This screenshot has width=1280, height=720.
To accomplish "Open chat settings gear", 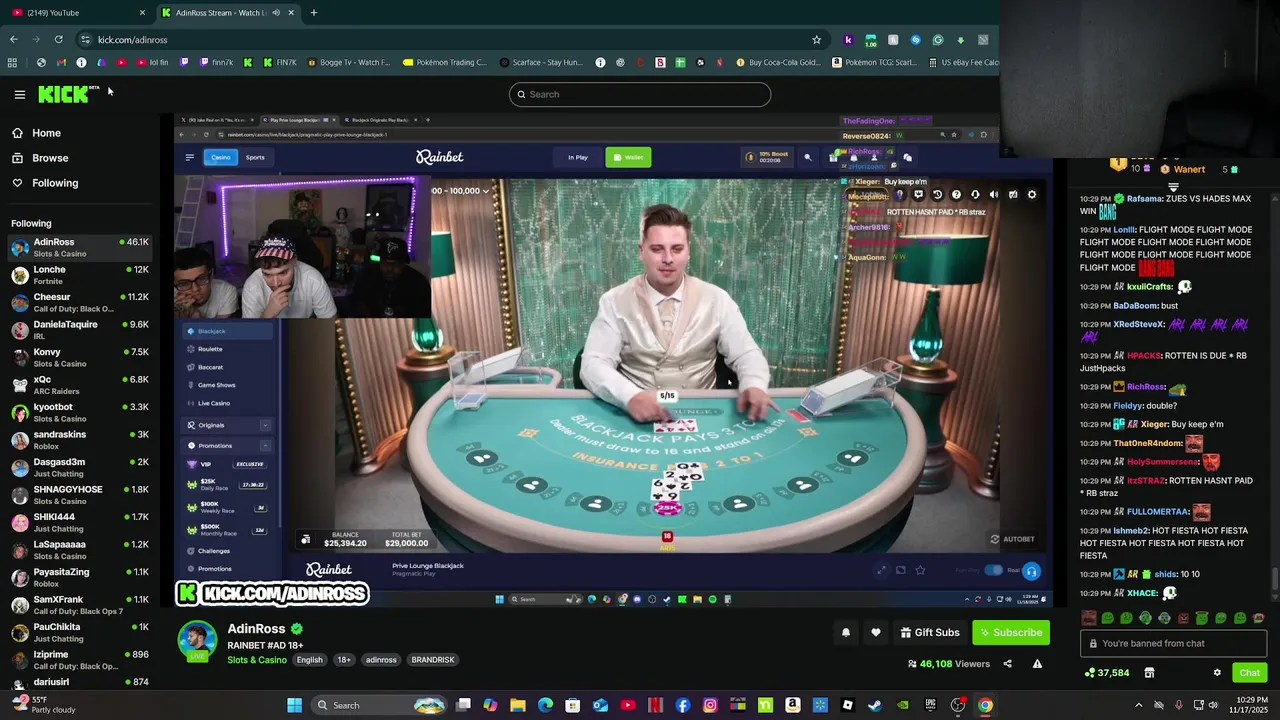I will pyautogui.click(x=1217, y=673).
